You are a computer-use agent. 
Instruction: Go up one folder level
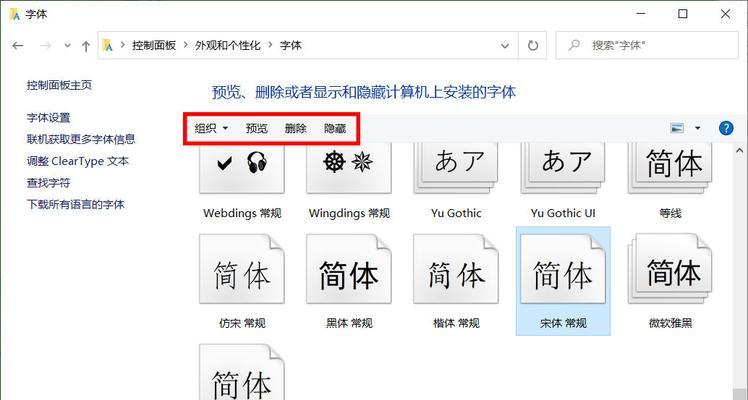86,46
